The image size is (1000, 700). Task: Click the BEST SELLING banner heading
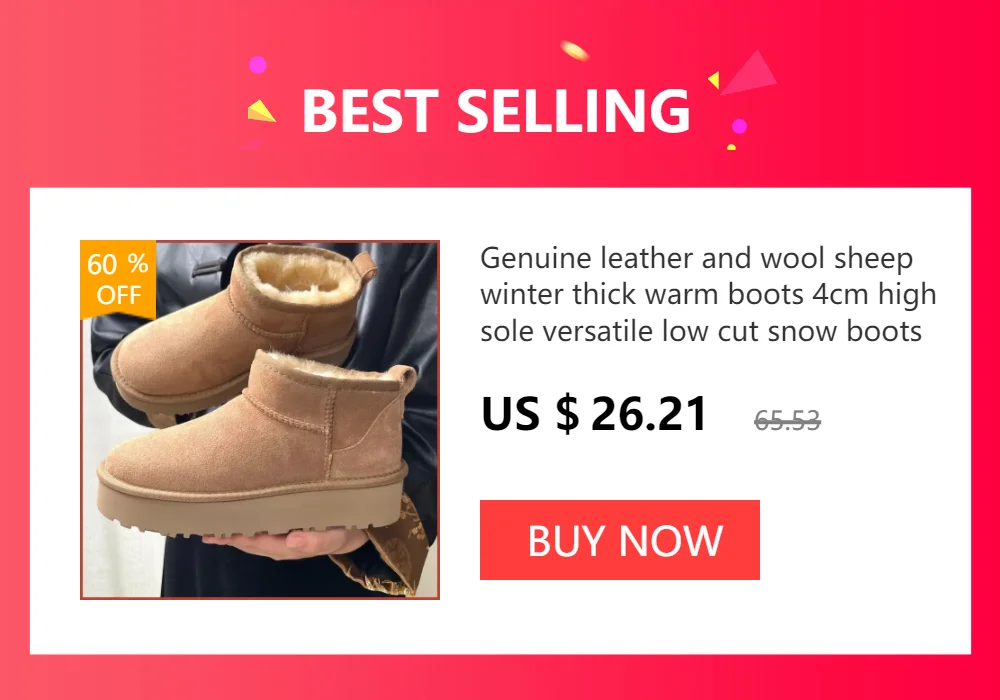[496, 111]
